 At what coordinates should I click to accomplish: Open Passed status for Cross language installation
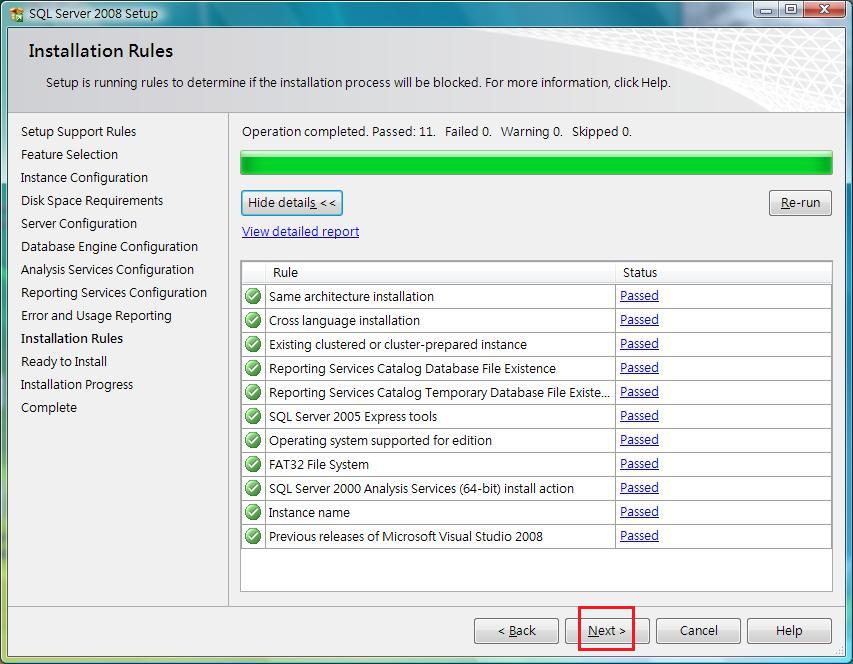(x=639, y=320)
